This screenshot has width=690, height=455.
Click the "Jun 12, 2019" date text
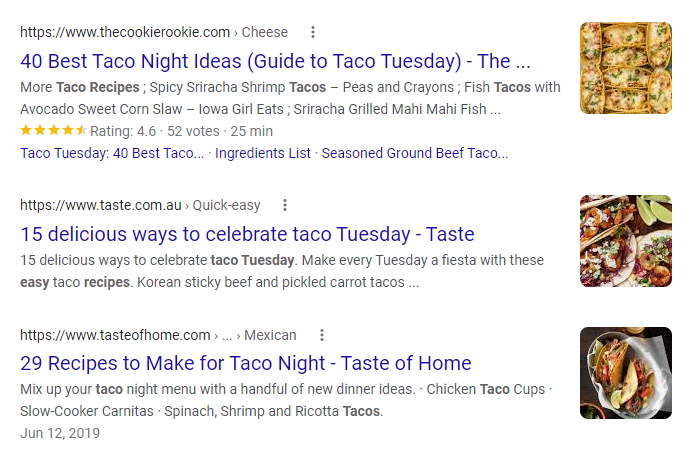[60, 433]
